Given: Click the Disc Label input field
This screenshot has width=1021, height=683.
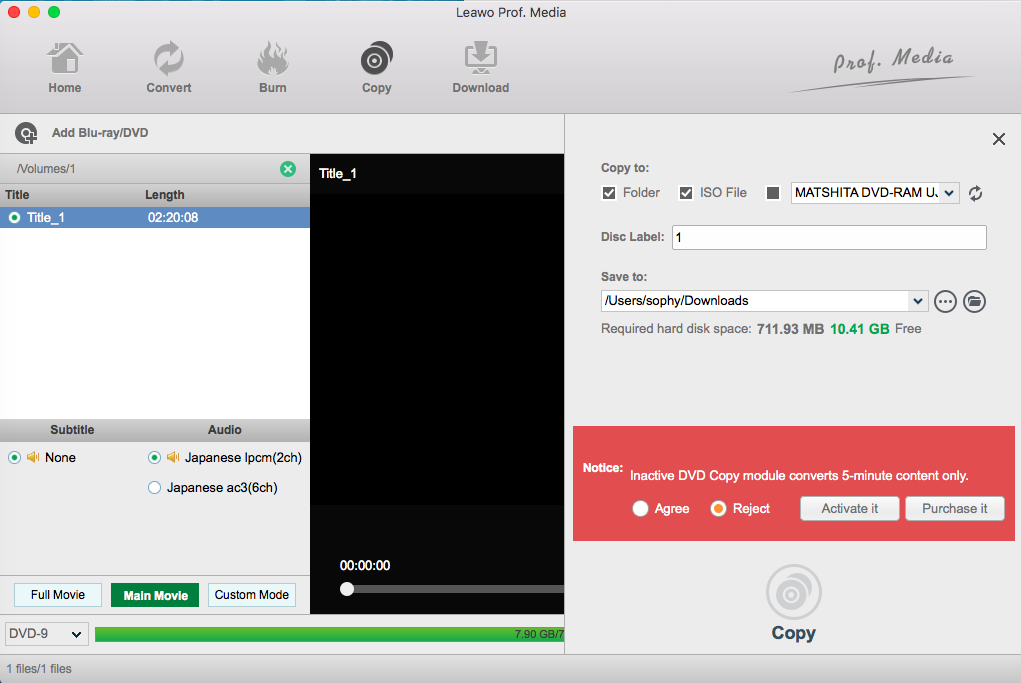Looking at the screenshot, I should [x=829, y=238].
